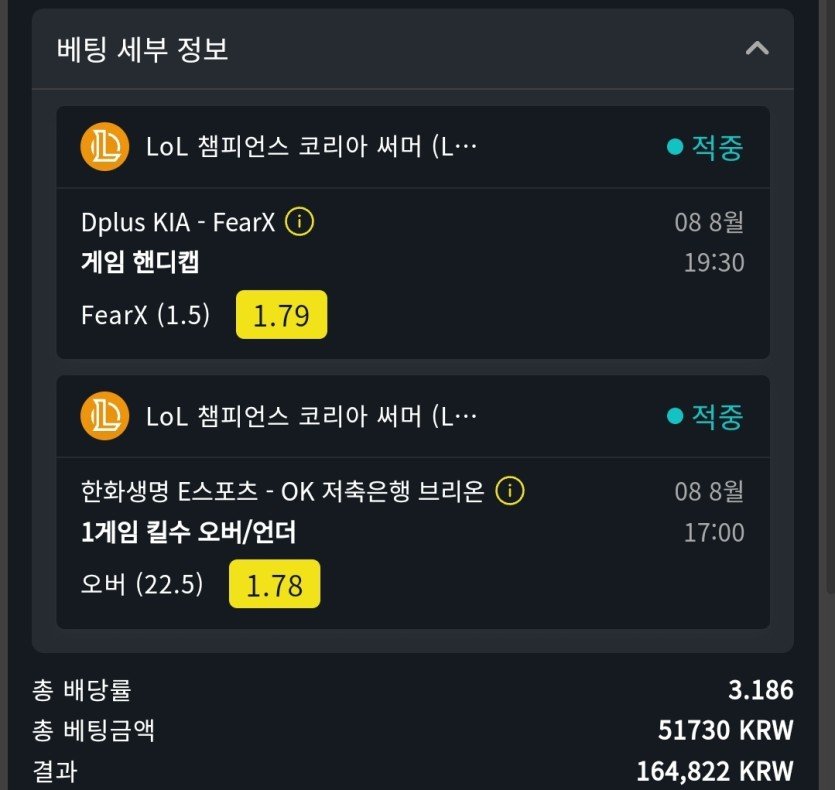Click the teal 적중 status dot on first bet
This screenshot has height=790, width=835.
pyautogui.click(x=675, y=148)
